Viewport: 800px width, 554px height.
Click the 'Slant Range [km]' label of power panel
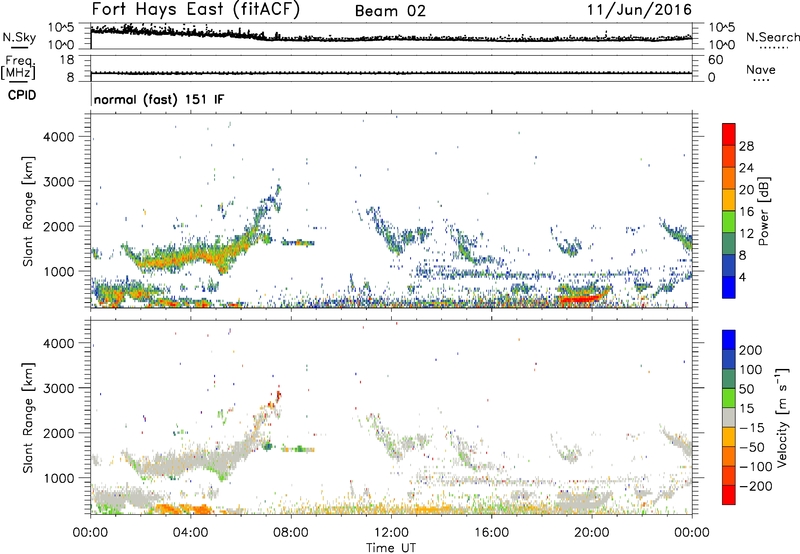[x=28, y=211]
